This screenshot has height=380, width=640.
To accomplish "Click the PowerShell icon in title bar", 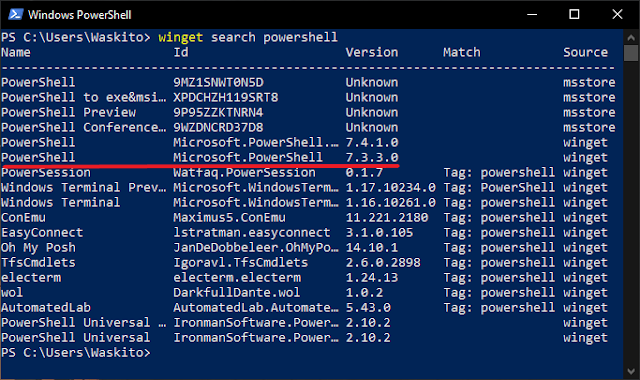I will click(x=16, y=15).
